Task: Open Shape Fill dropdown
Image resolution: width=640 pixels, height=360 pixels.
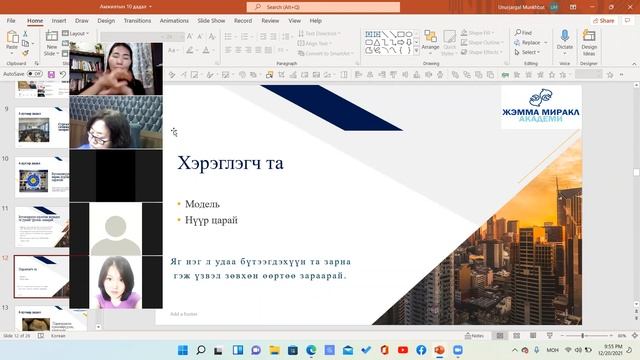Action: (478, 33)
